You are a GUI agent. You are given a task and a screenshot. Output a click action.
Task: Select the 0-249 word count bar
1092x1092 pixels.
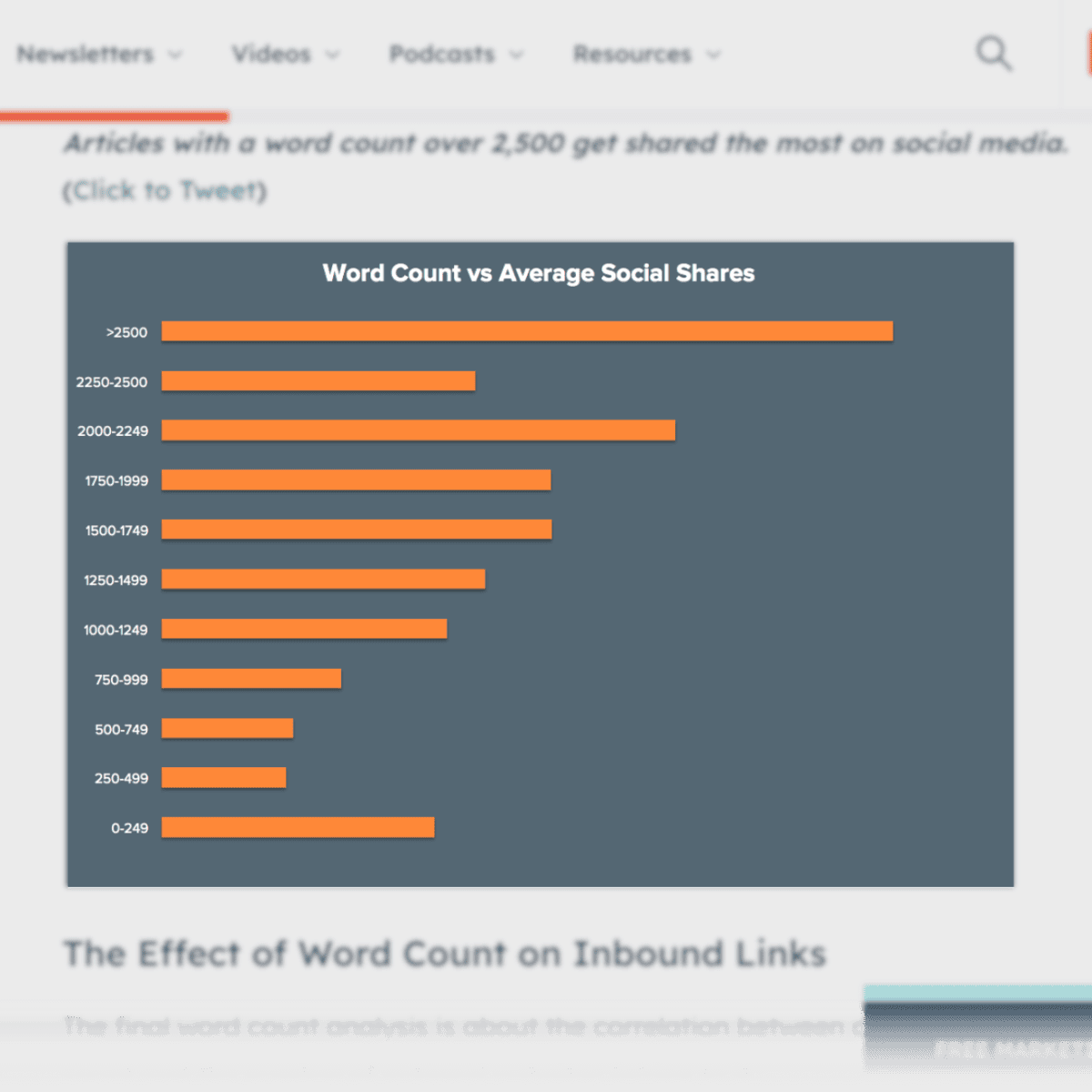(x=298, y=826)
